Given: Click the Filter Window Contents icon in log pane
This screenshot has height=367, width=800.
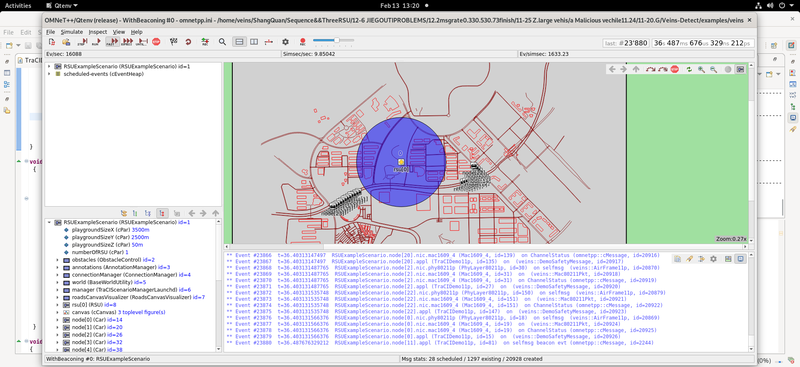Looking at the screenshot, I should [702, 259].
